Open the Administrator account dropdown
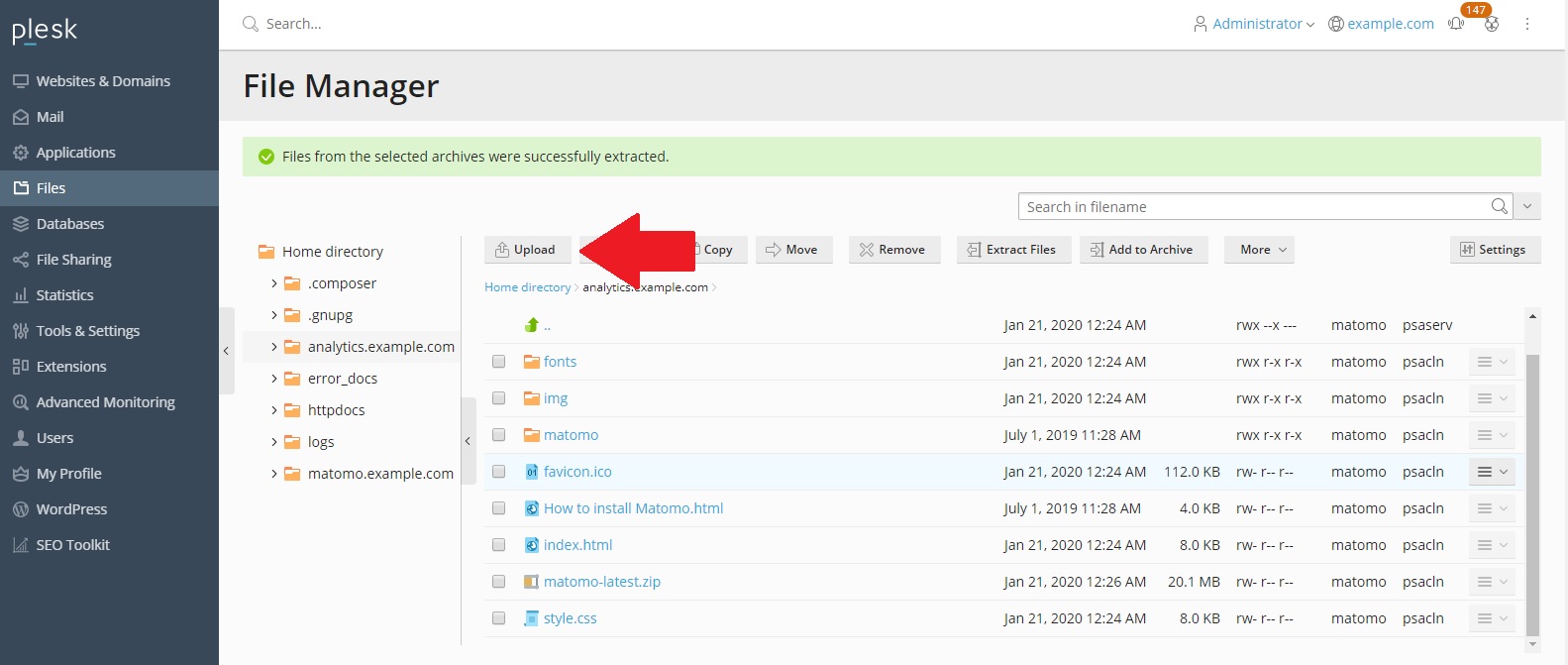 (1255, 24)
